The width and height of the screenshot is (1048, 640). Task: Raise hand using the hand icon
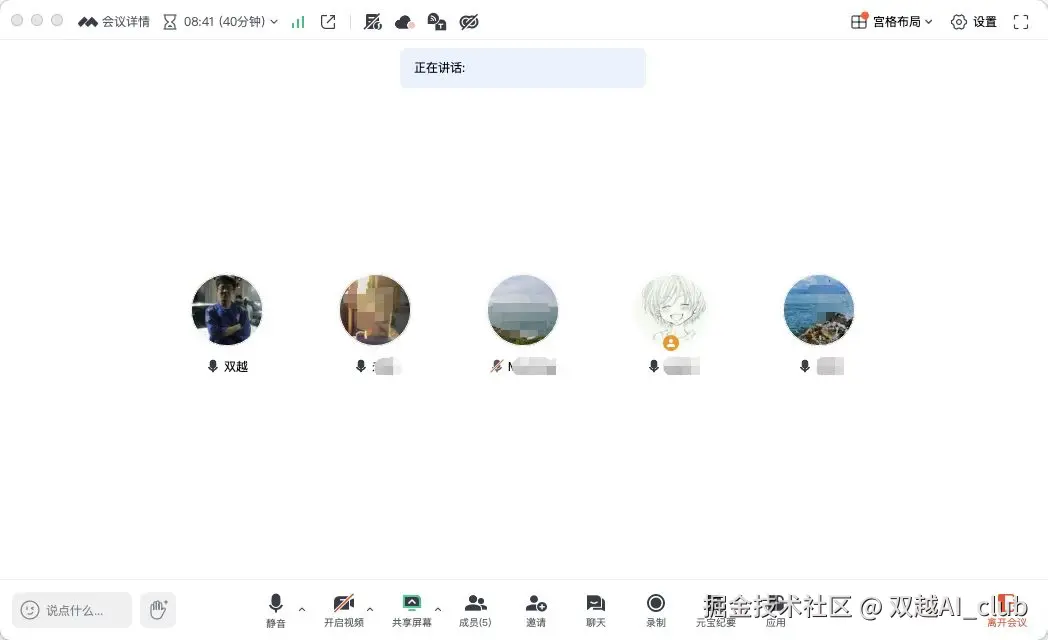tap(158, 609)
